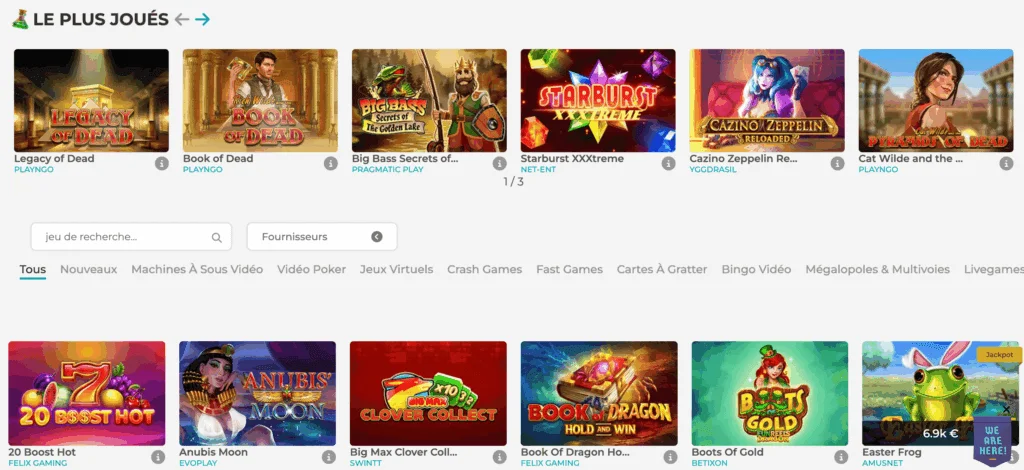Show info for Book of Dead game
The image size is (1024, 470).
coord(330,163)
